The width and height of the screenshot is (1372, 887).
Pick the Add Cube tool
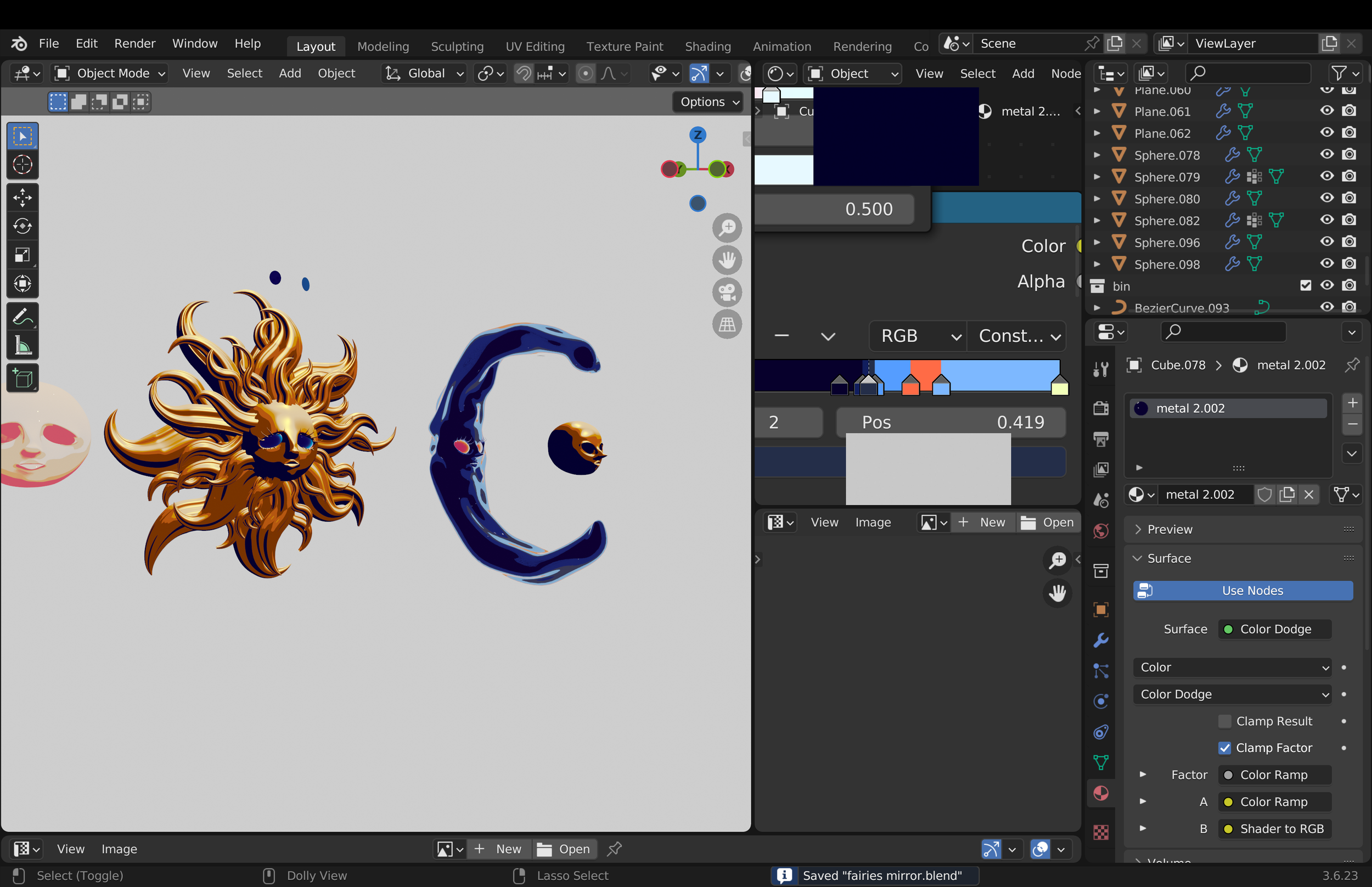tap(23, 378)
